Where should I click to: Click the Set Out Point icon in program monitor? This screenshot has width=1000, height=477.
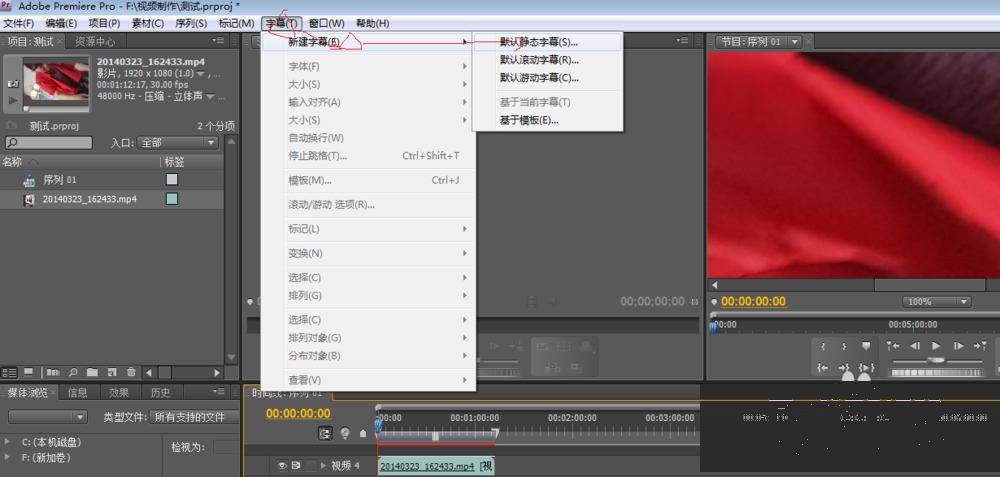(x=844, y=346)
